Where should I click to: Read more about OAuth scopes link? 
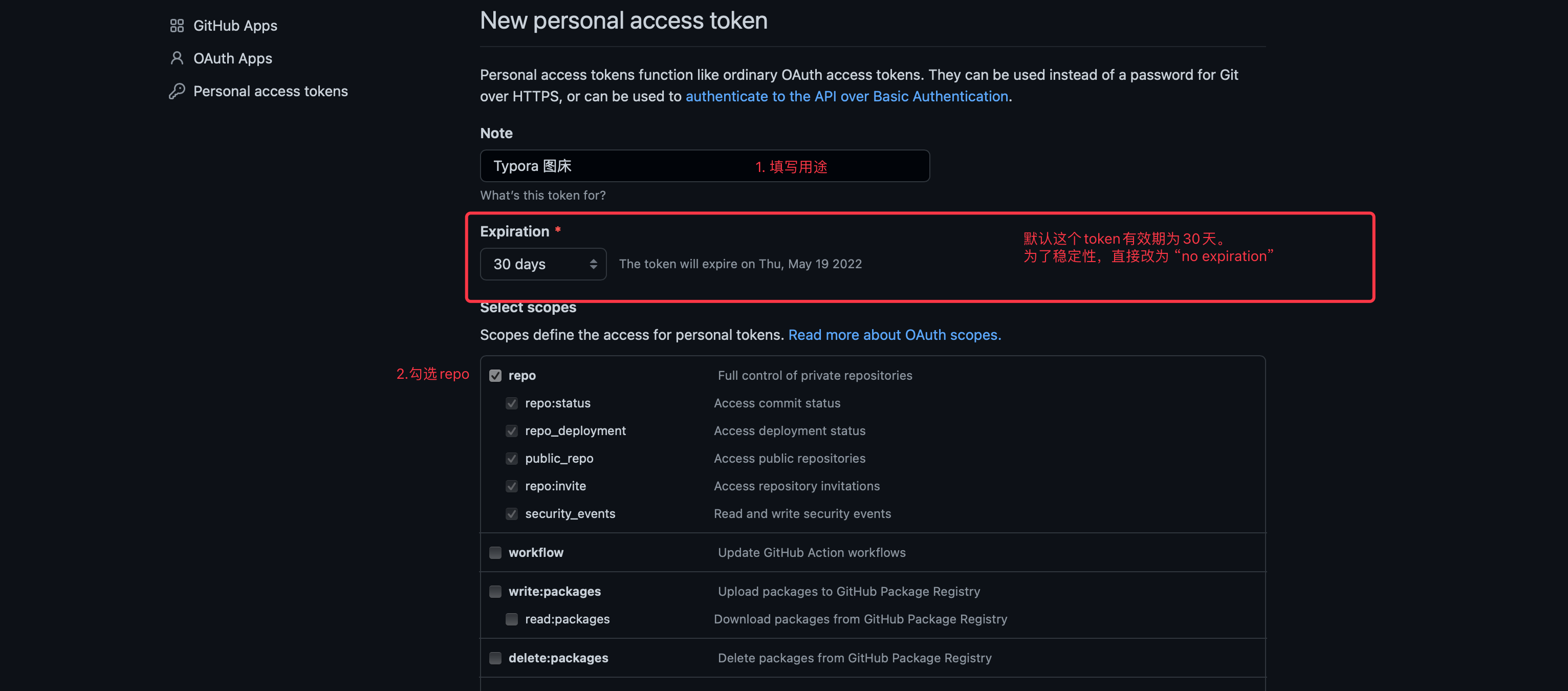[894, 335]
